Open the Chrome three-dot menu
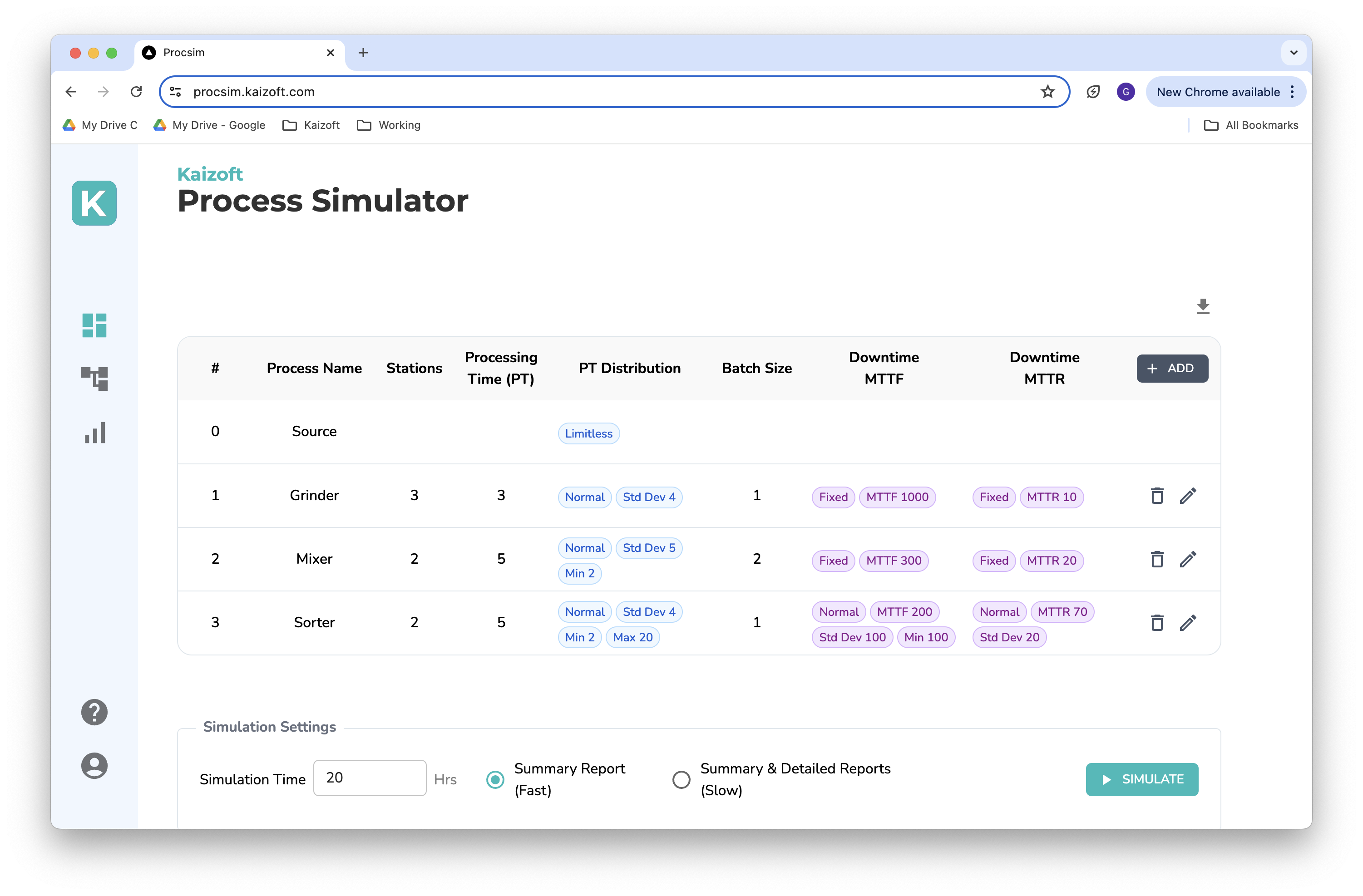 1292,92
